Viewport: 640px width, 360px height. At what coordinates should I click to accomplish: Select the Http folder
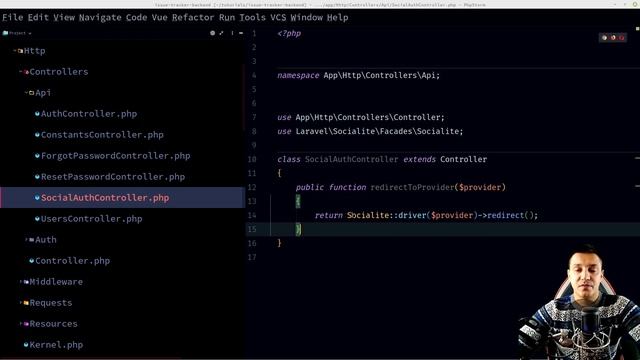click(x=34, y=51)
